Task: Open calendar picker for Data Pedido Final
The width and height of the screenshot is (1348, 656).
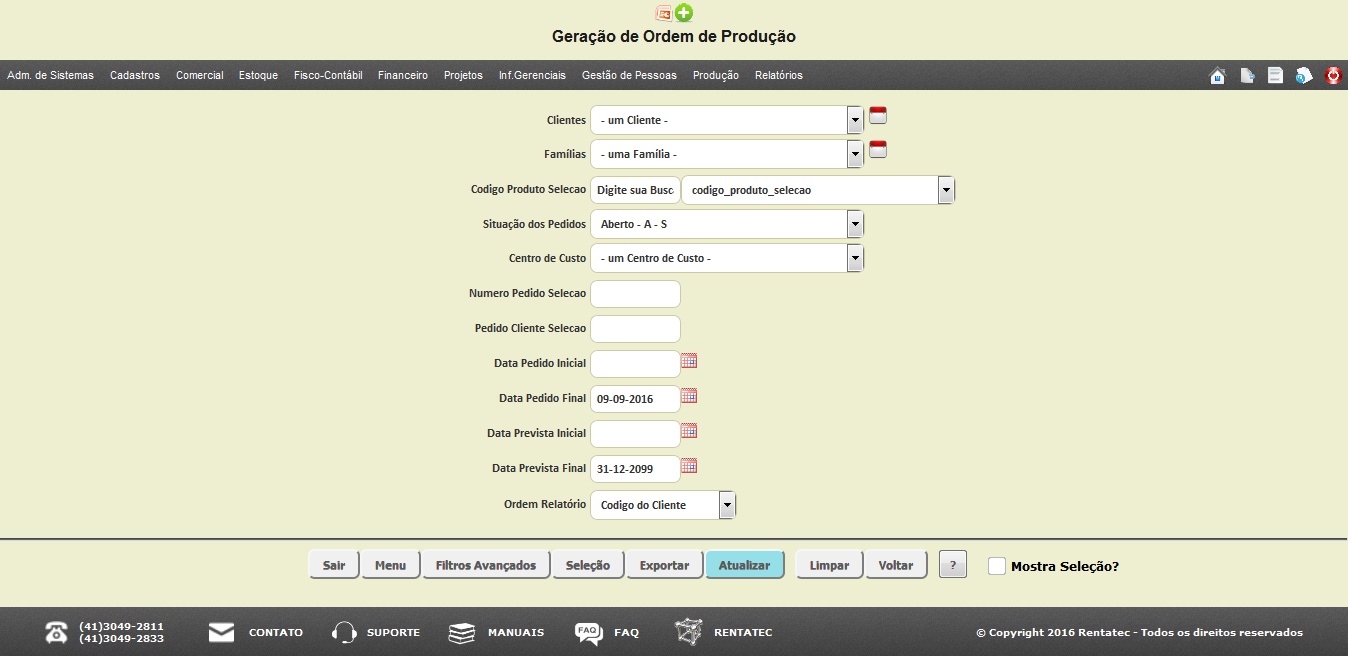Action: pos(689,396)
